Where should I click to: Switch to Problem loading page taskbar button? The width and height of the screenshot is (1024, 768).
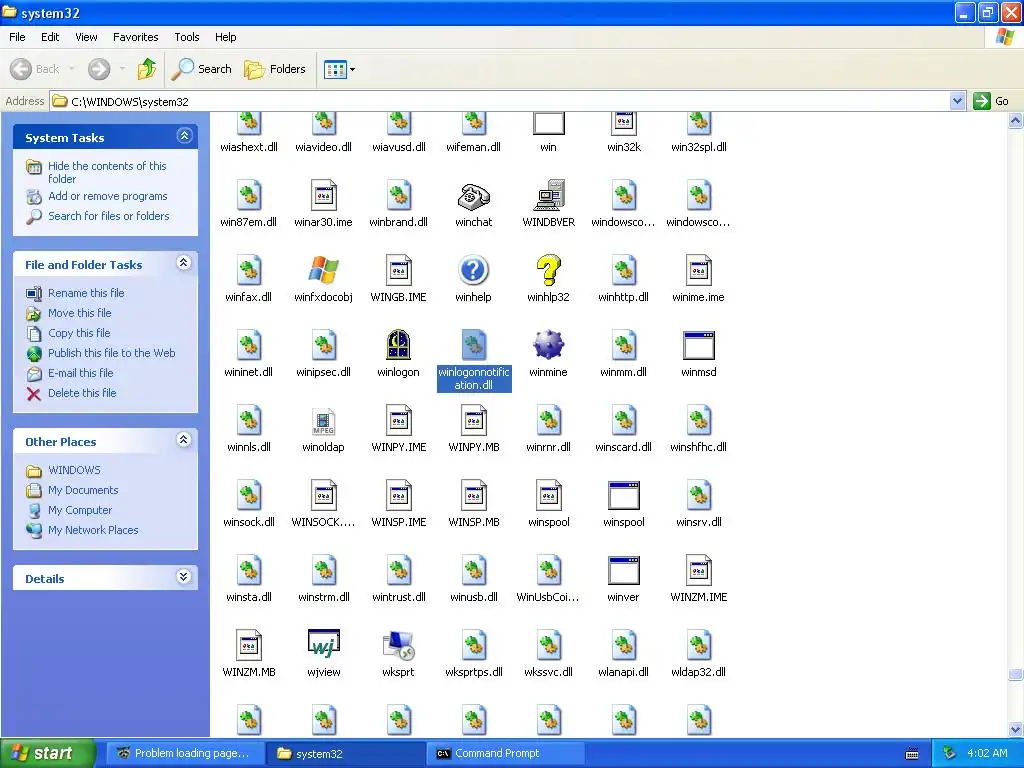pos(185,753)
